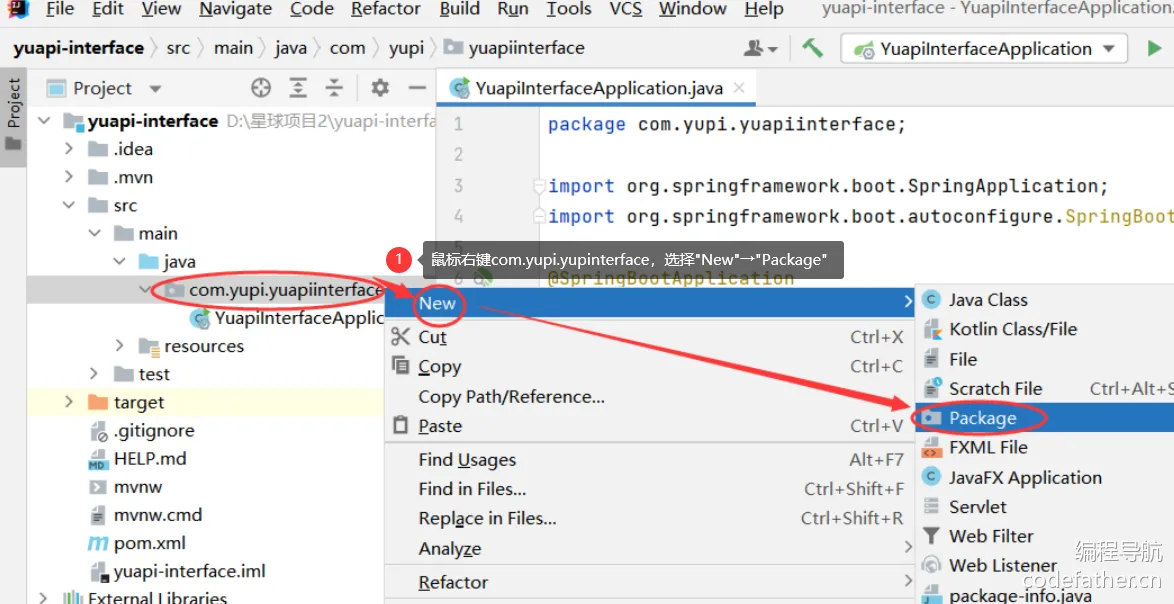Open the Window menu
This screenshot has height=604, width=1174.
(x=693, y=9)
